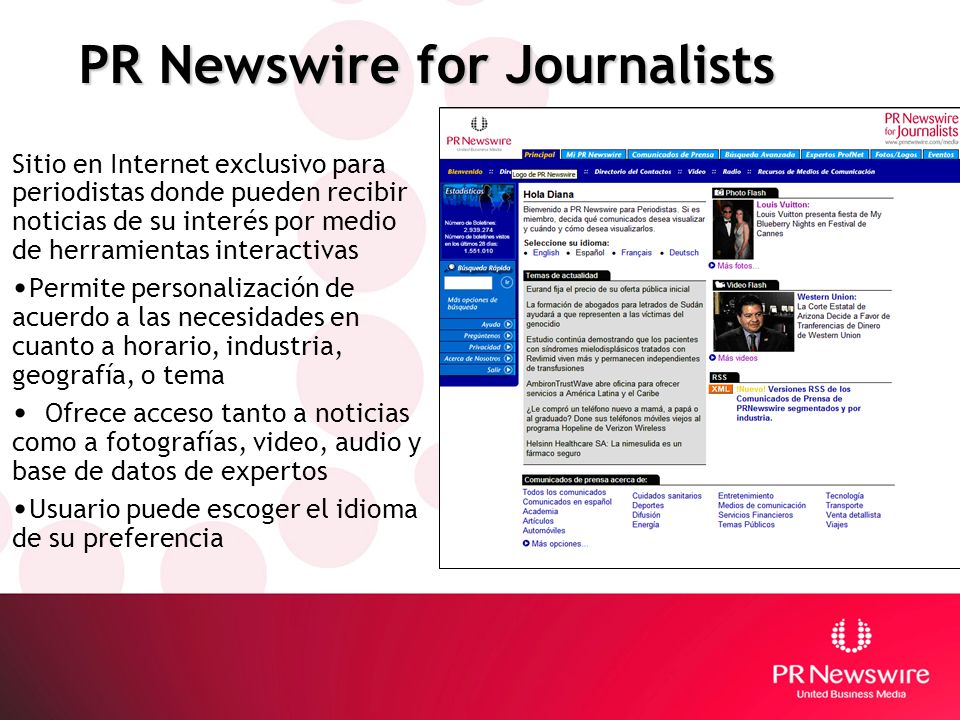
Task: Click the round arrow icon beside Privacidad
Action: coord(508,347)
